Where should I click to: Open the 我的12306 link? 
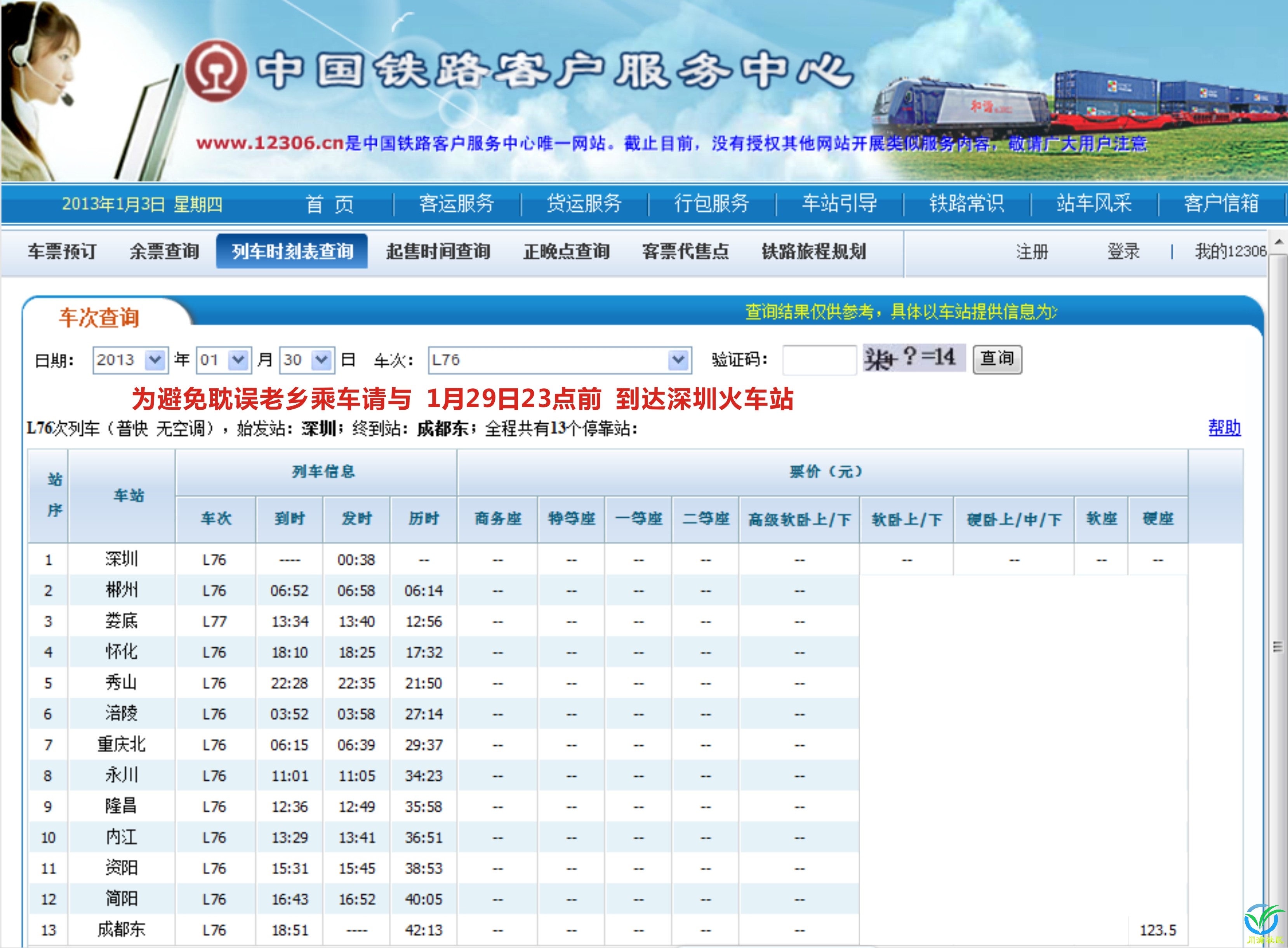click(1231, 251)
